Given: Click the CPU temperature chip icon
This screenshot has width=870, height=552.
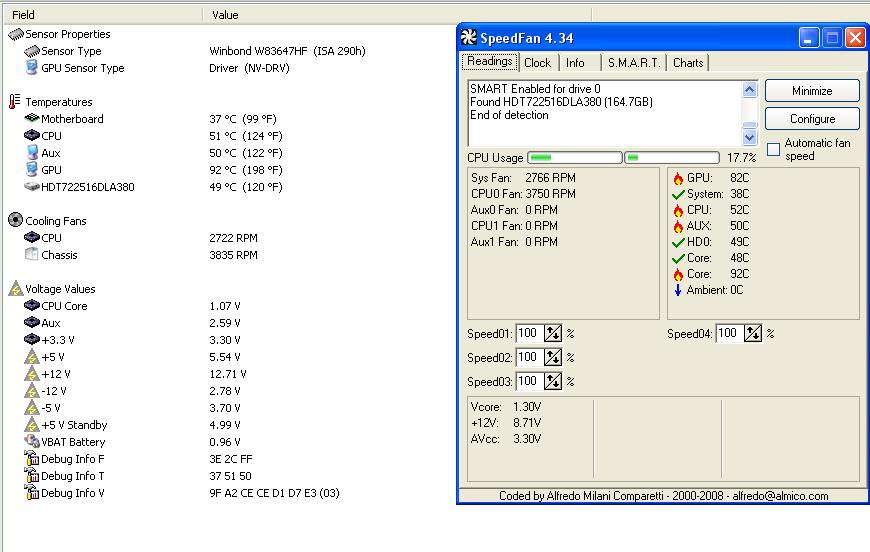Looking at the screenshot, I should coord(32,135).
